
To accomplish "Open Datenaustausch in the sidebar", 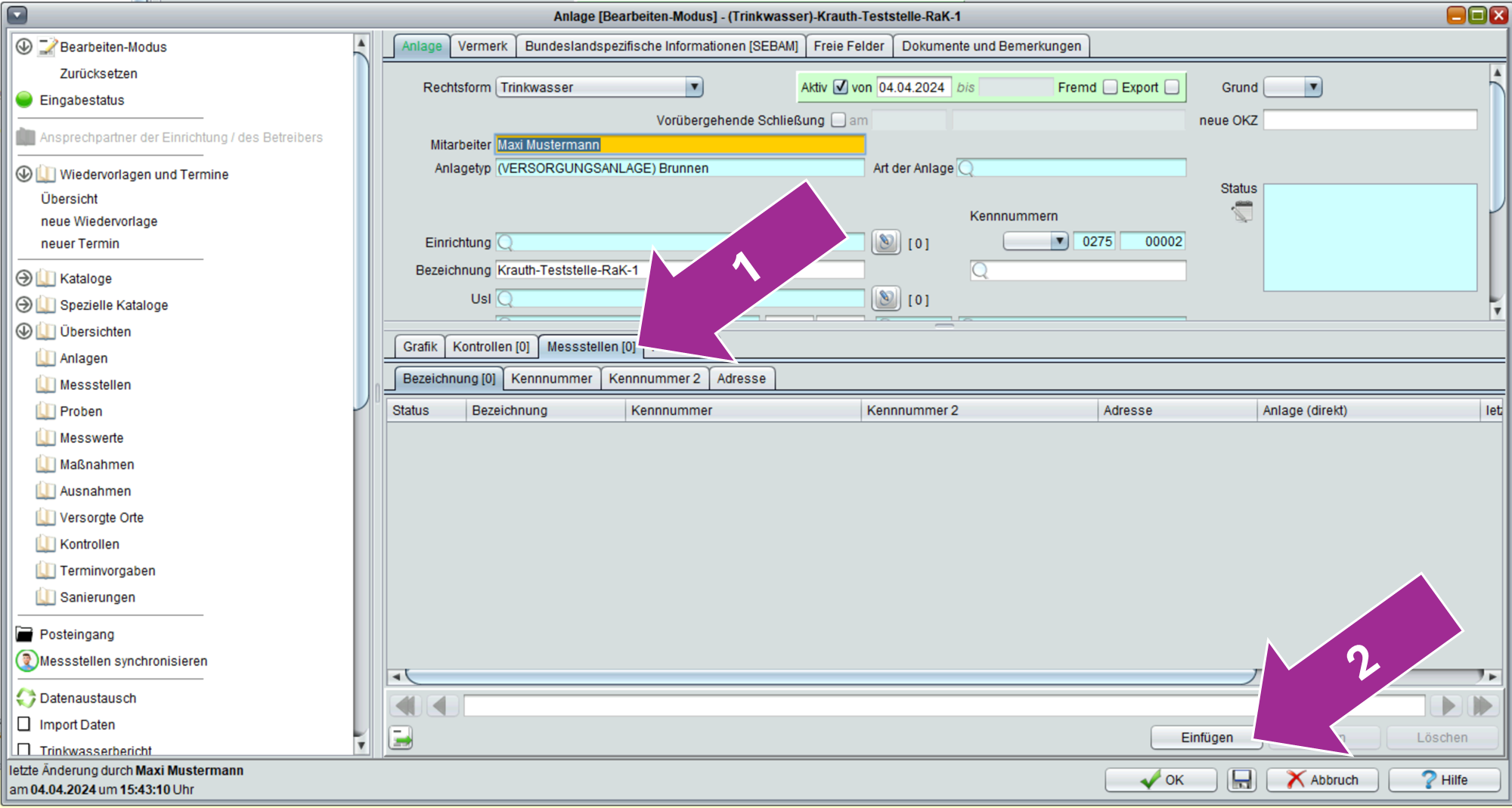I will click(88, 698).
